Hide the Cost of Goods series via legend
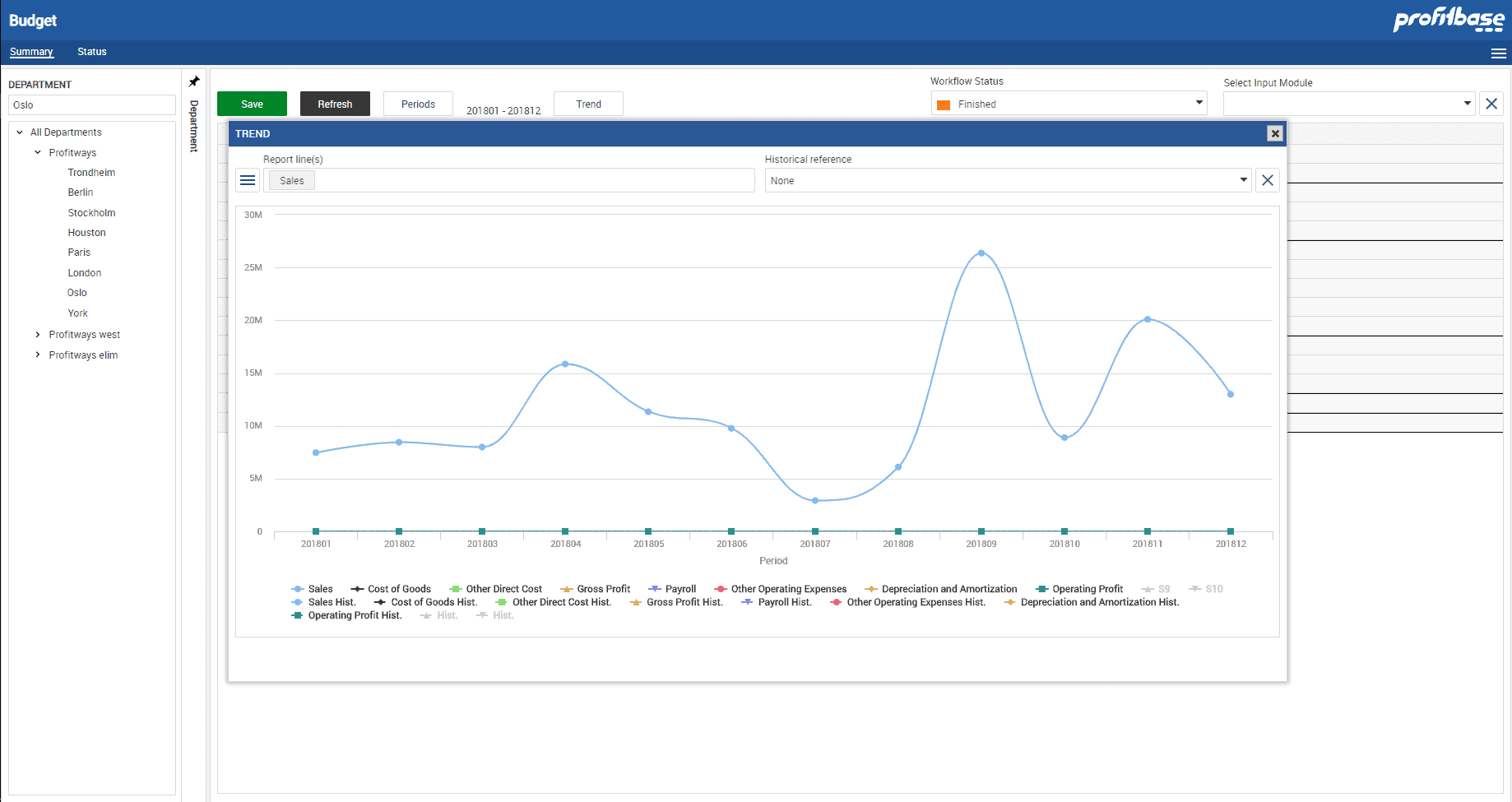The image size is (1512, 802). [x=399, y=588]
